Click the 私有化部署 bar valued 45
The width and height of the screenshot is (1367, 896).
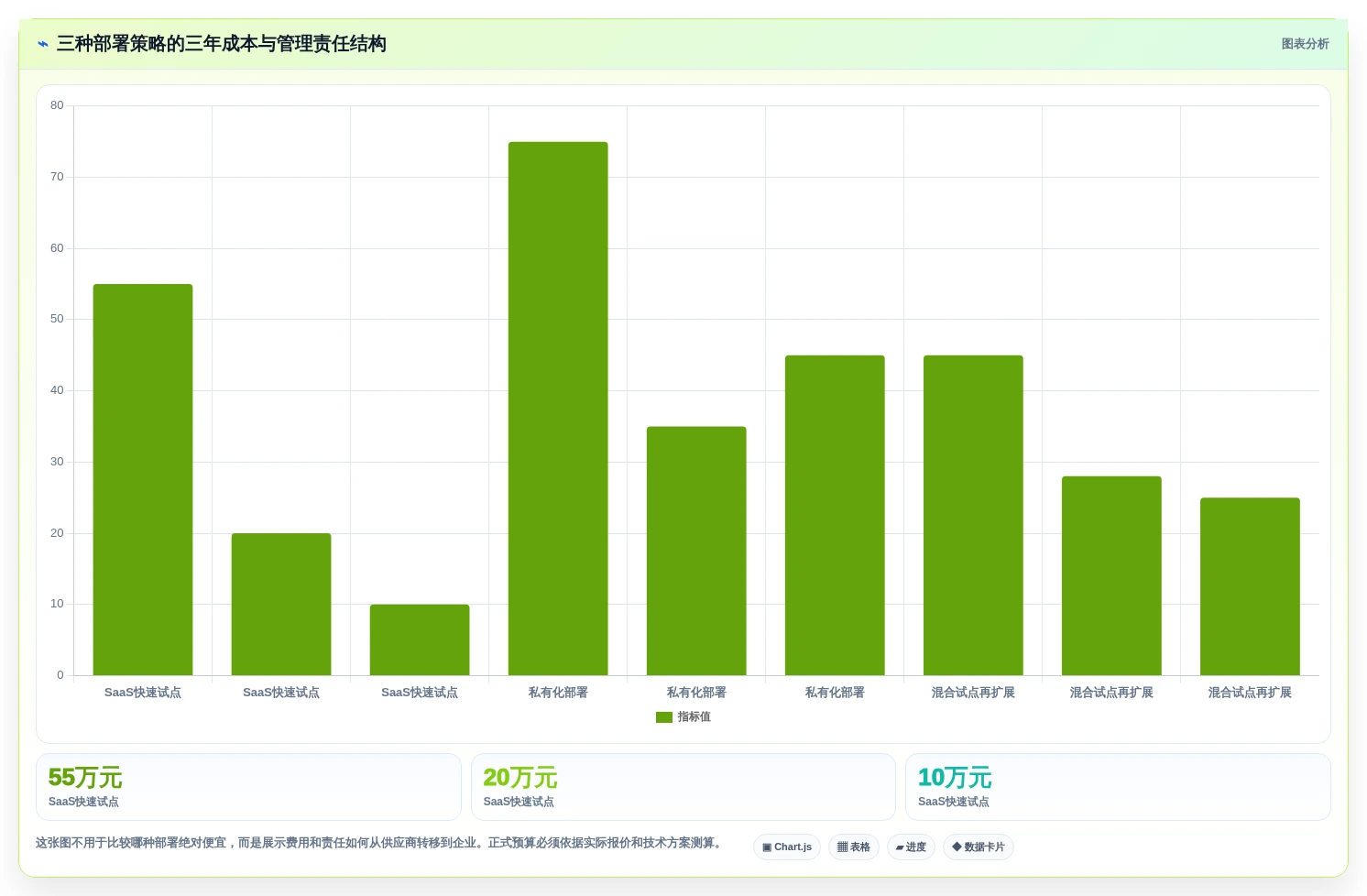click(x=835, y=516)
